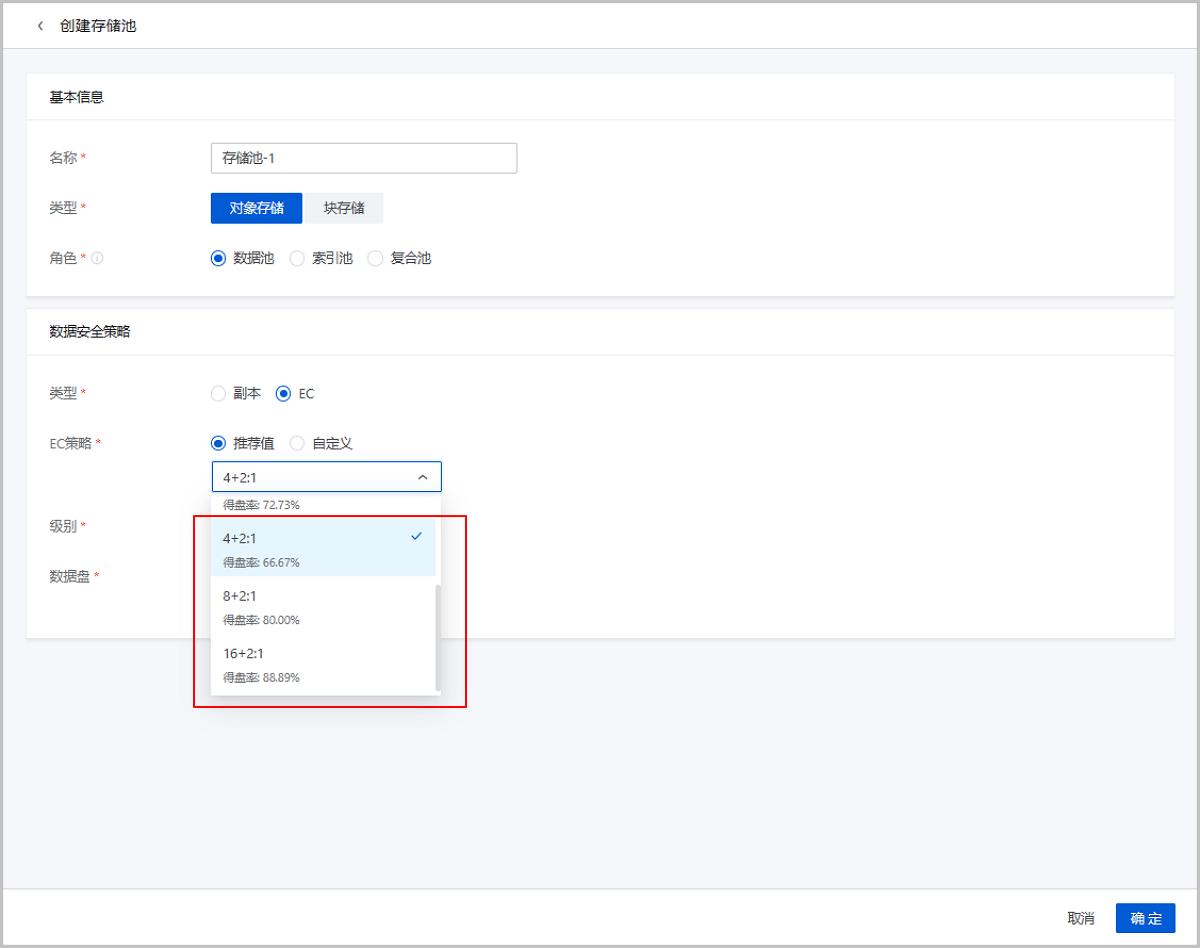
Task: Click the info icon beside 角色
Action: (x=98, y=258)
